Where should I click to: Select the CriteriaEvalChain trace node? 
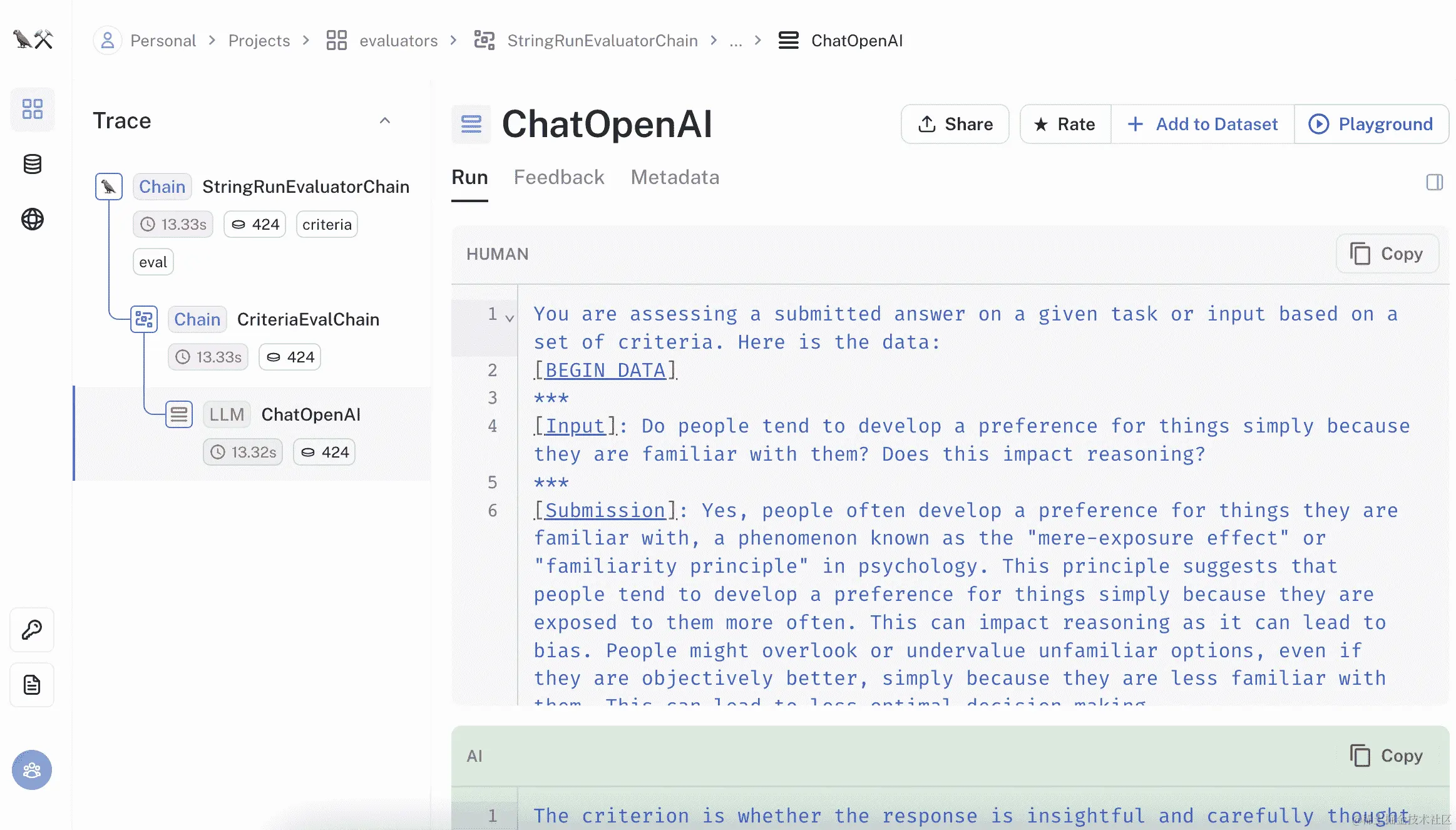tap(307, 319)
